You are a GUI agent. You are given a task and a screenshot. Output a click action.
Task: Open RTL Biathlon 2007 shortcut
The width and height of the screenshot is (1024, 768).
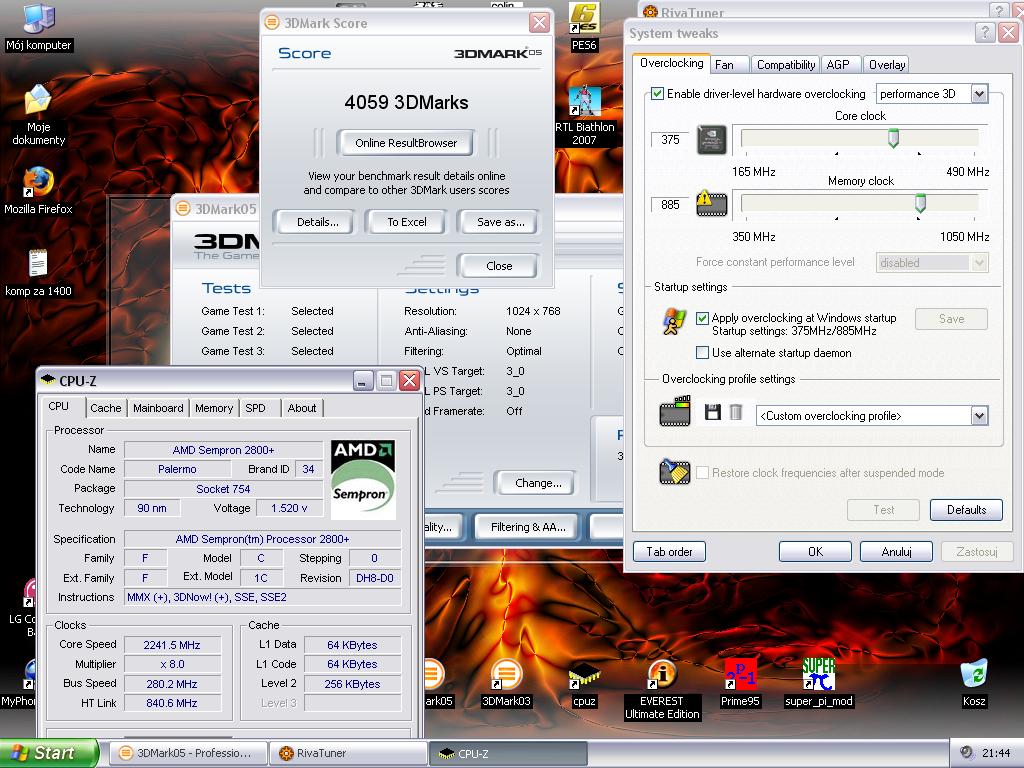tap(584, 116)
